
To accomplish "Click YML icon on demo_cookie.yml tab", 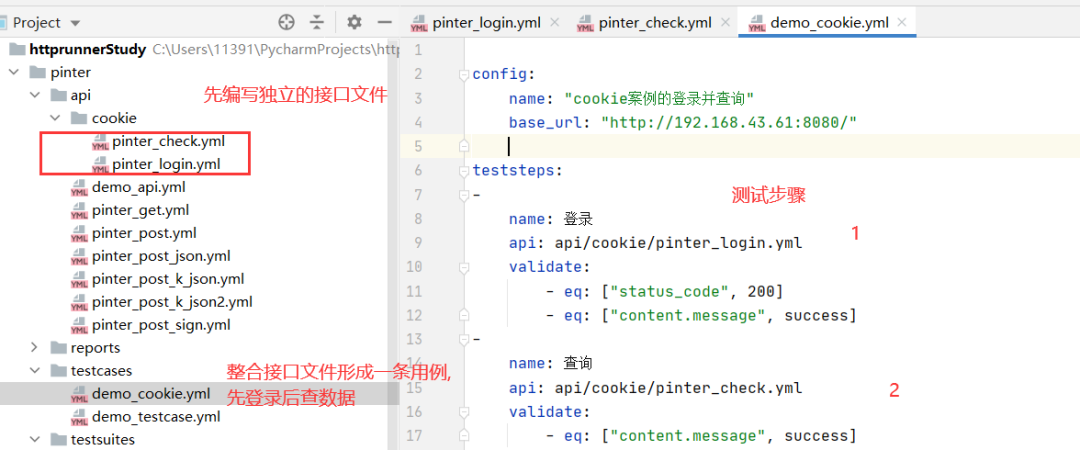I will (756, 23).
